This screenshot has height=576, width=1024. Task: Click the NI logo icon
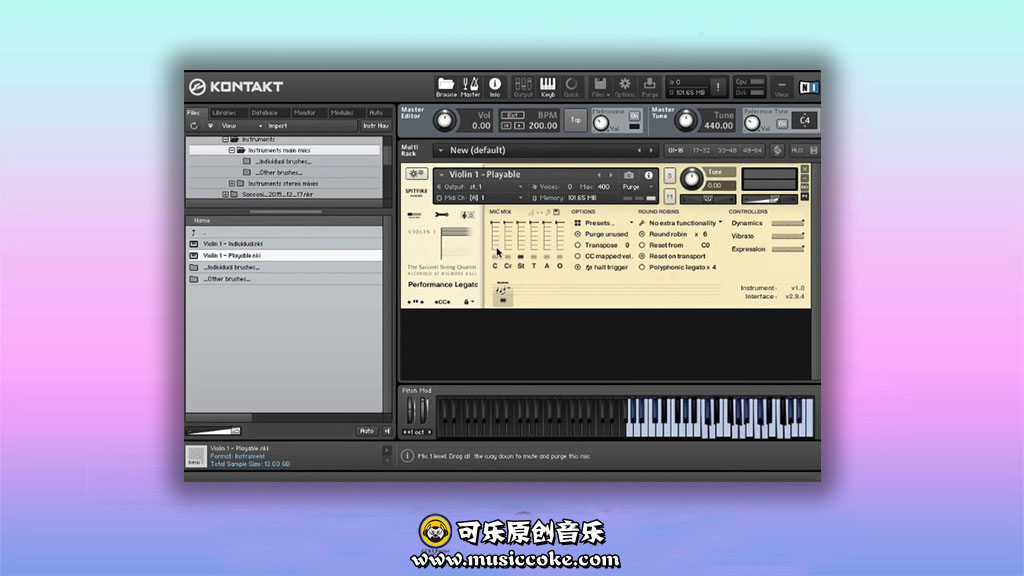click(808, 88)
